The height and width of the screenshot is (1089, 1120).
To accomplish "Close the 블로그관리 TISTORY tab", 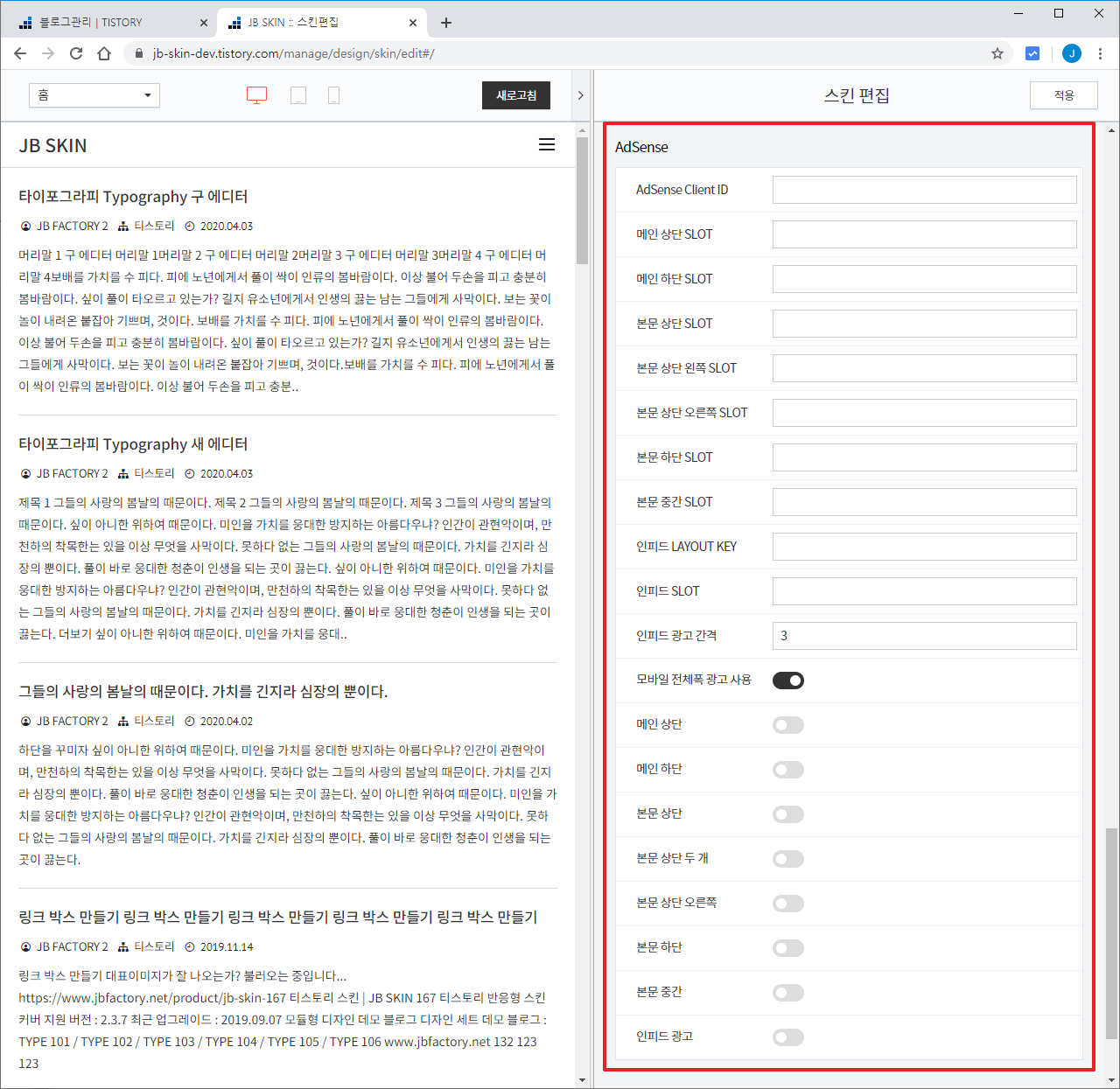I will coord(204,23).
